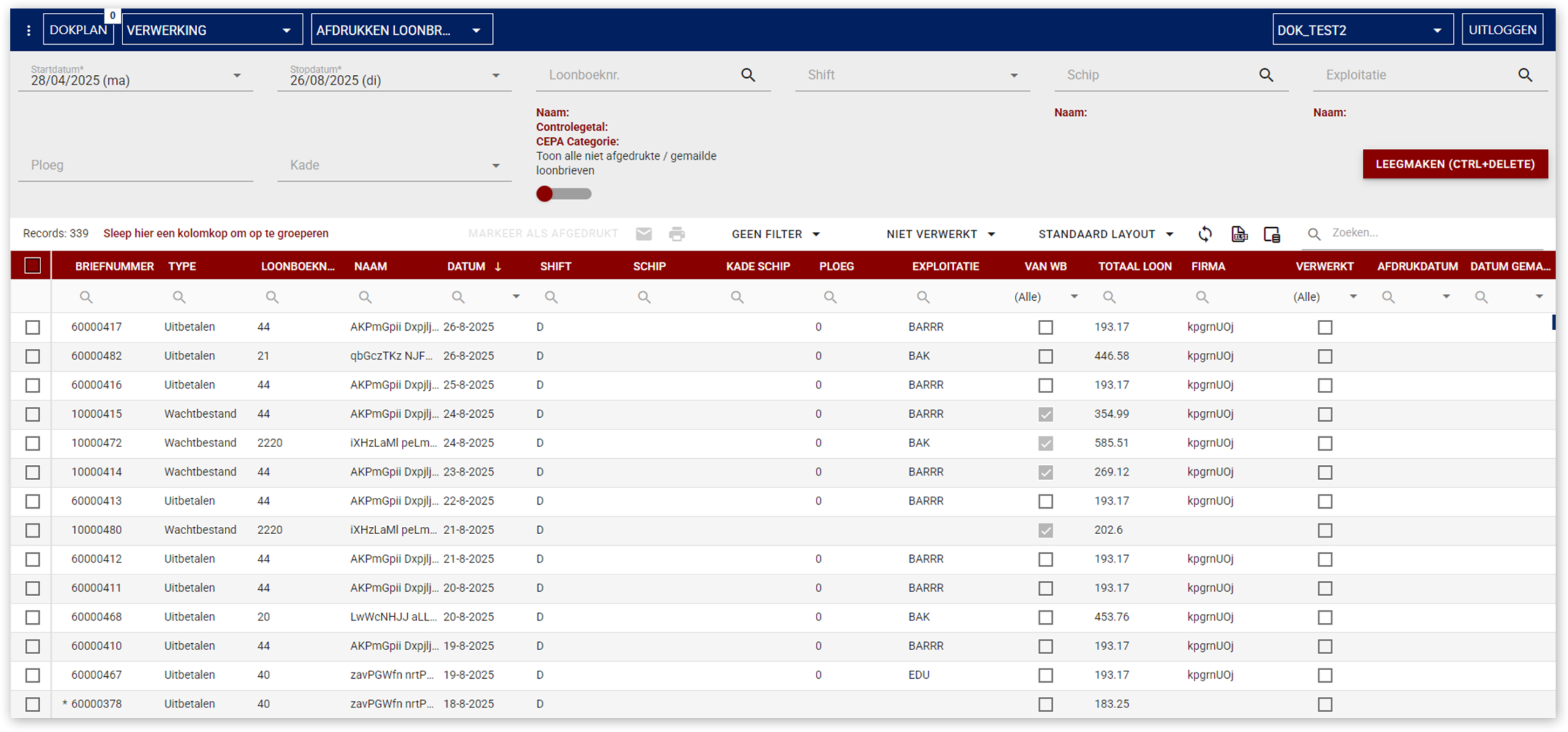Toggle the niet afgedrukte loonbrieven switch
Viewport: 1568px width, 732px height.
[563, 194]
